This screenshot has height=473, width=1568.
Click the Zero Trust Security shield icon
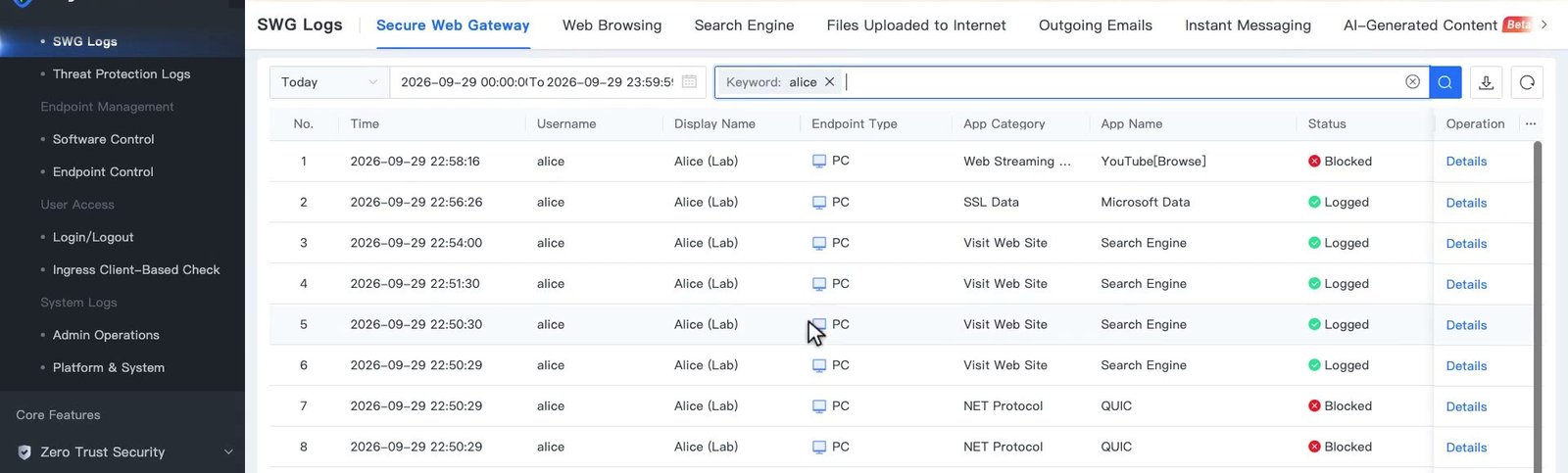click(24, 452)
